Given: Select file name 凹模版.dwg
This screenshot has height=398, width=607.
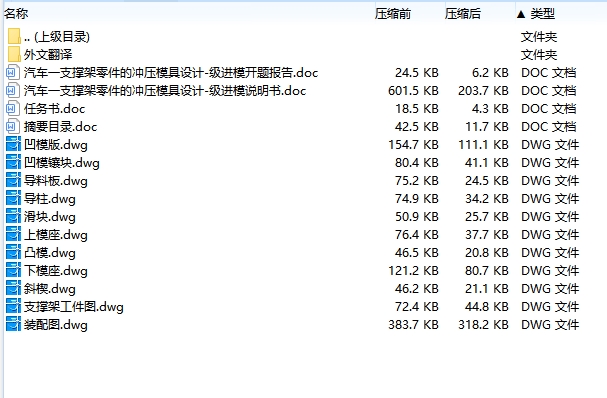Looking at the screenshot, I should 56,144.
